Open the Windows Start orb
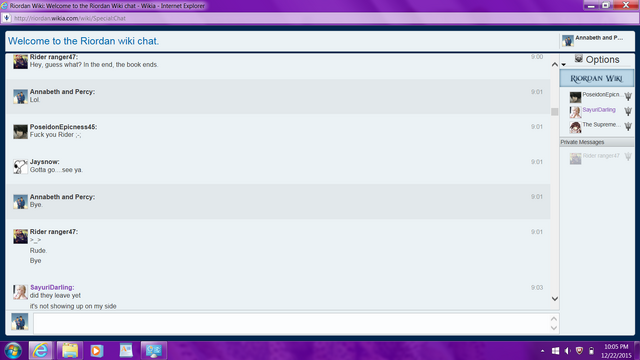The height and width of the screenshot is (360, 640). [13, 351]
